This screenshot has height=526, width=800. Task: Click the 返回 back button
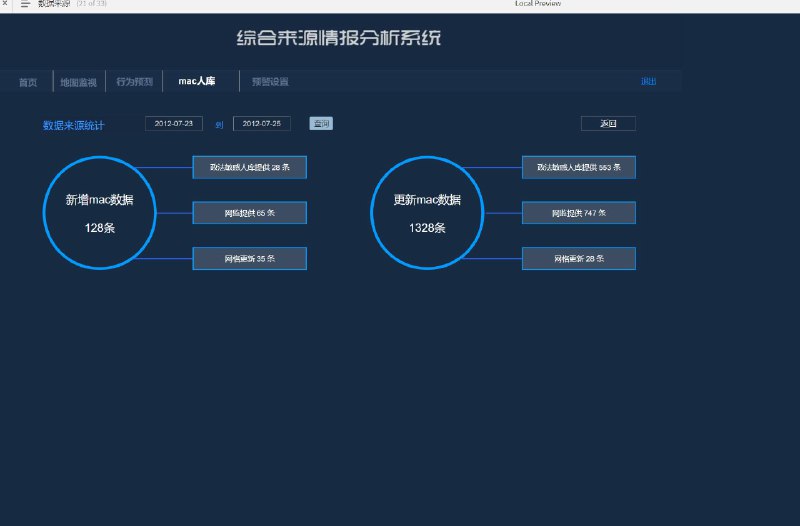(x=608, y=123)
